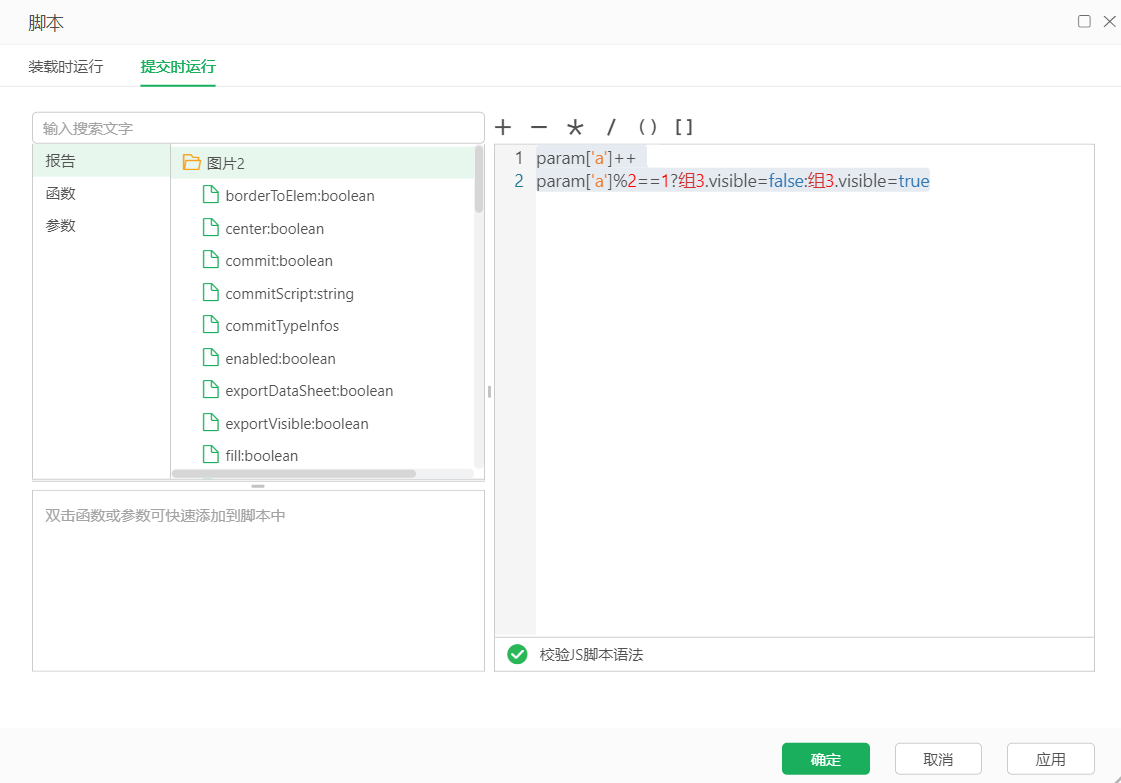Click file icon beside fill:boolean
The width and height of the screenshot is (1121, 783).
pos(210,455)
